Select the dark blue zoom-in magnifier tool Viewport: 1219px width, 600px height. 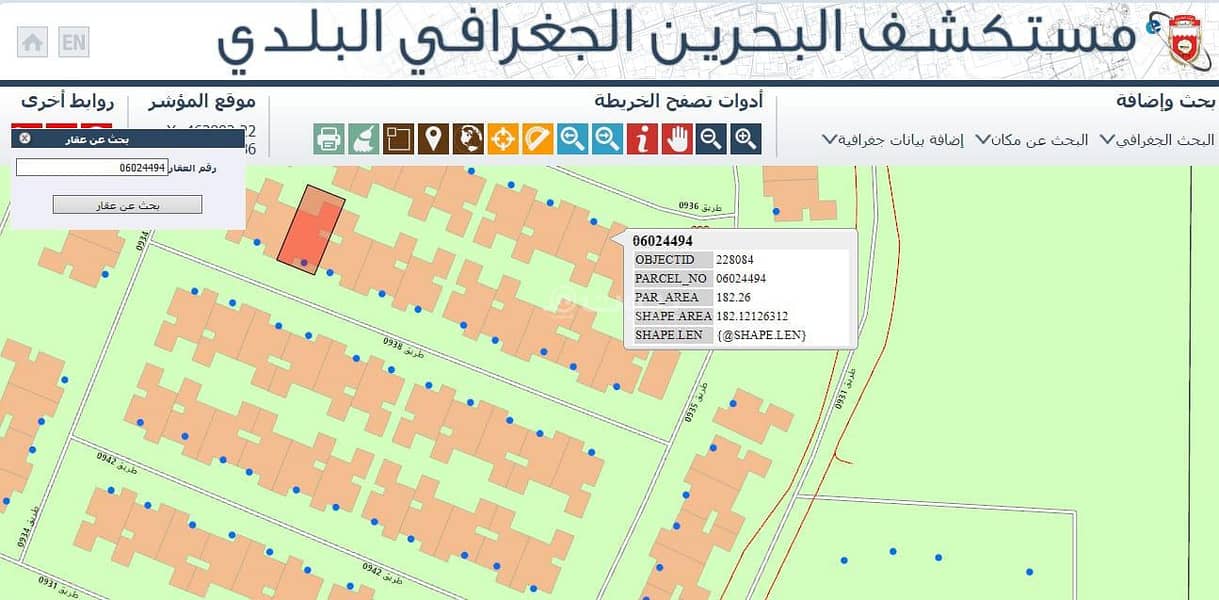click(746, 139)
